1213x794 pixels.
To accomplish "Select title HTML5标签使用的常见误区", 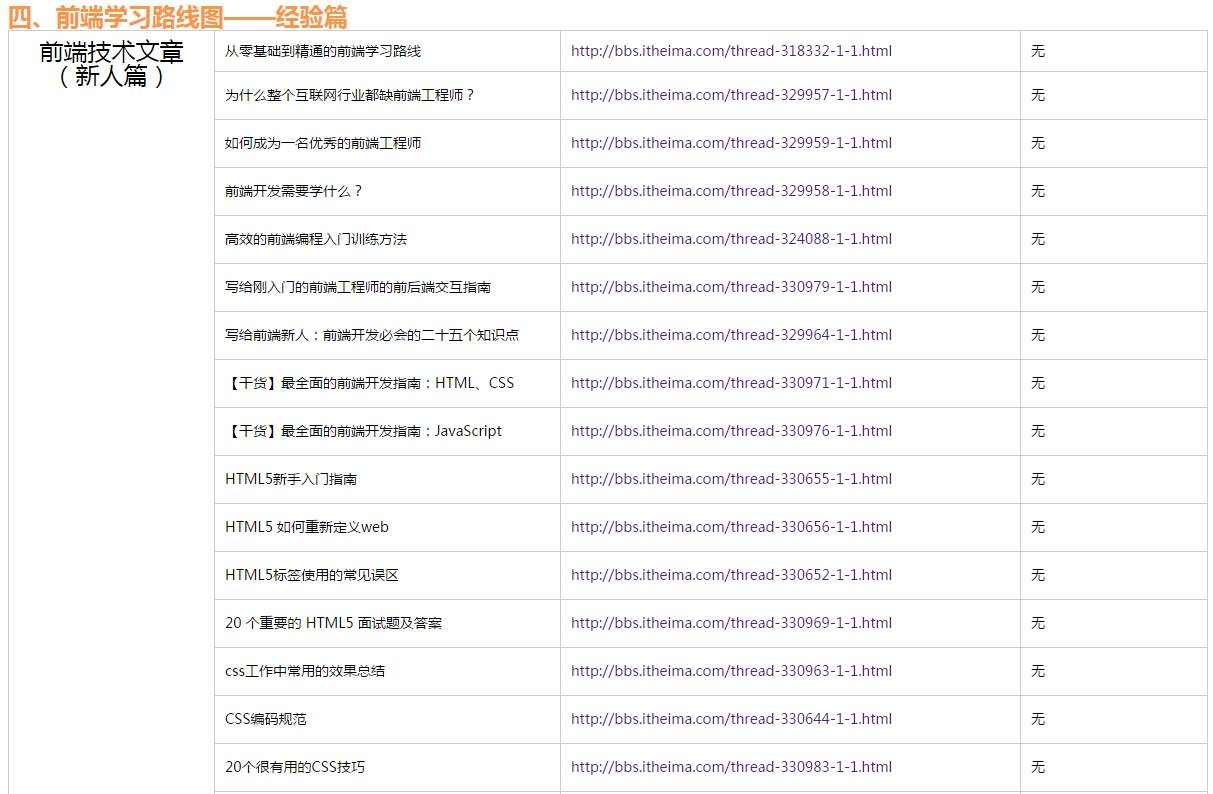I will point(312,575).
